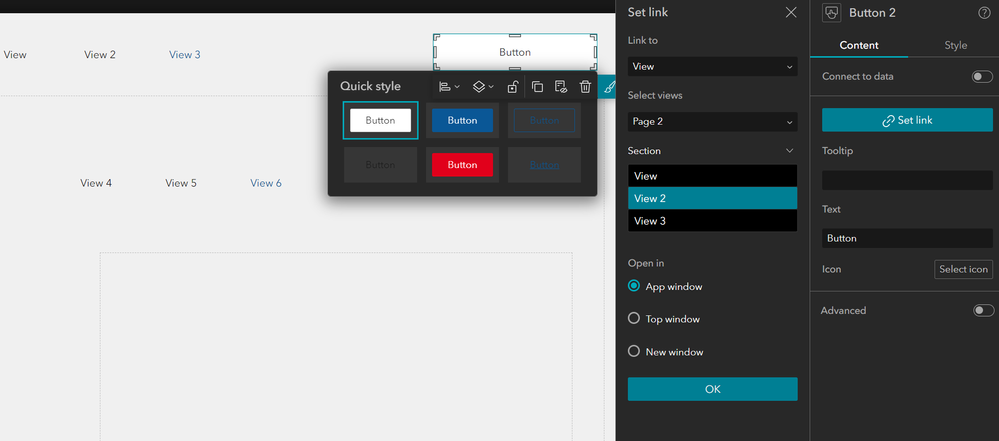This screenshot has width=999, height=441.
Task: Confirm with the OK button
Action: click(712, 389)
